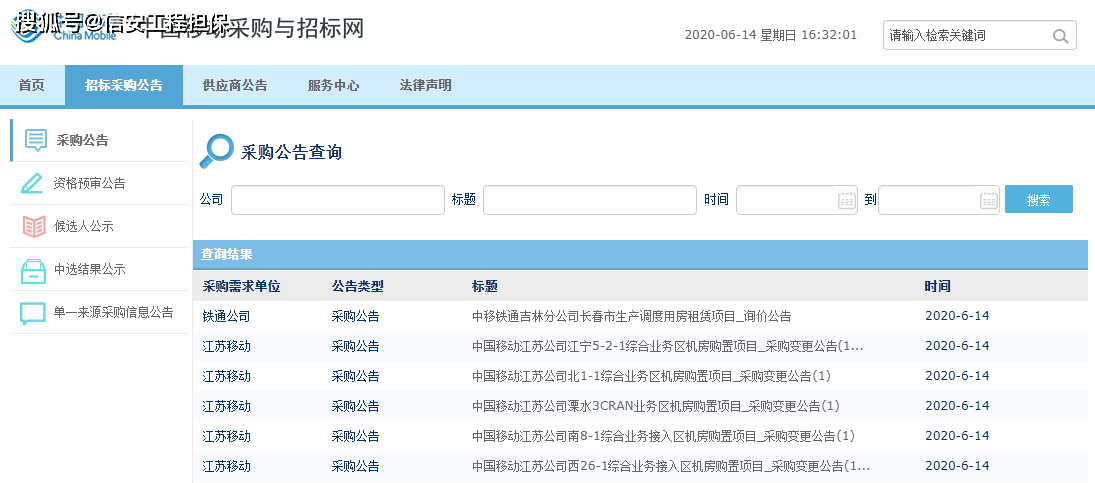Click the 时间 column header in results
Image resolution: width=1095 pixels, height=483 pixels.
[937, 286]
